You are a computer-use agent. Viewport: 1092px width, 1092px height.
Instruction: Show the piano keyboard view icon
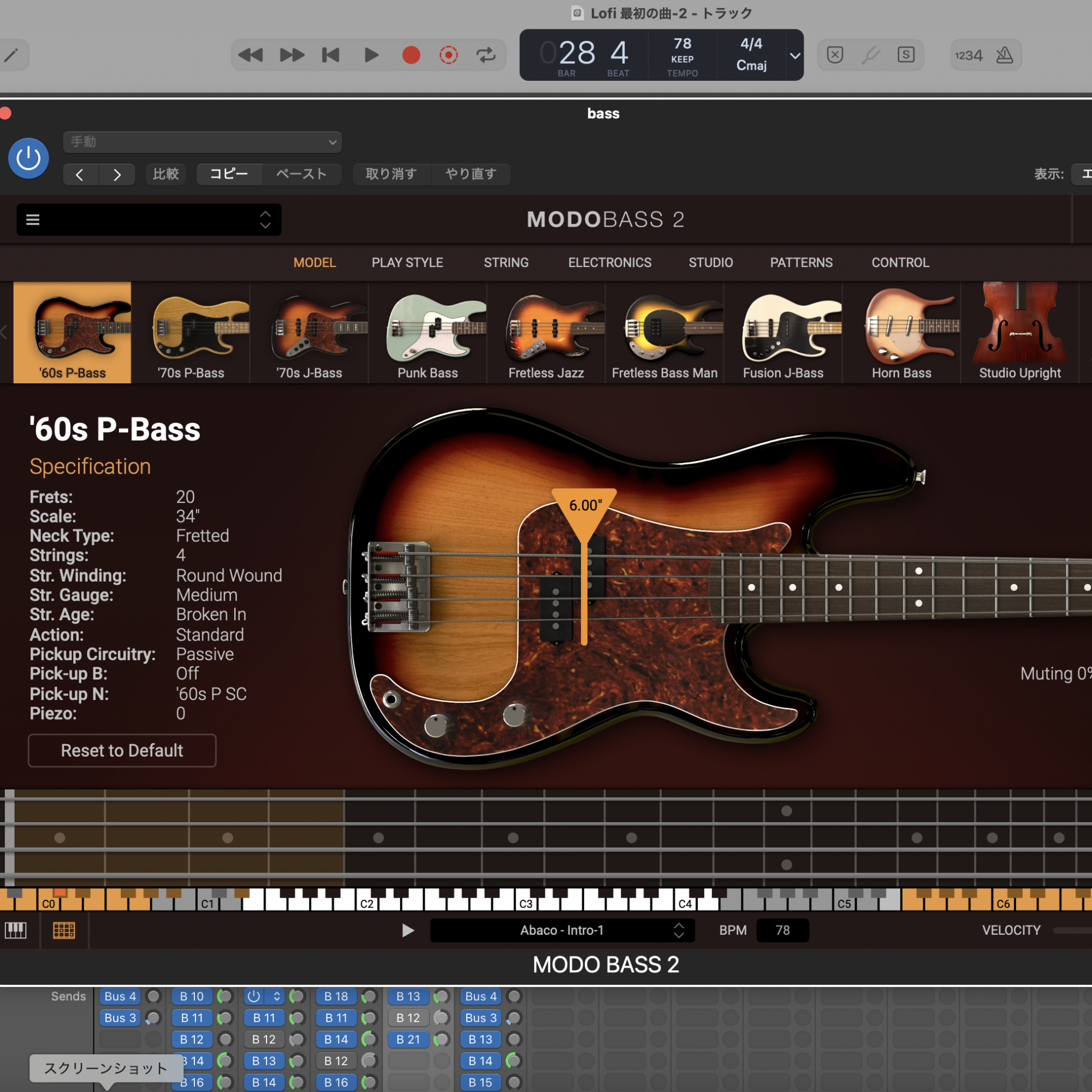pyautogui.click(x=16, y=930)
